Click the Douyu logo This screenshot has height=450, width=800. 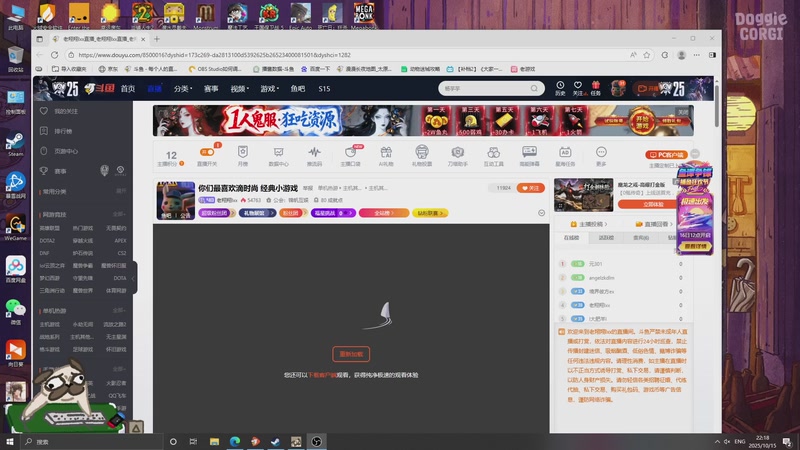pos(99,88)
